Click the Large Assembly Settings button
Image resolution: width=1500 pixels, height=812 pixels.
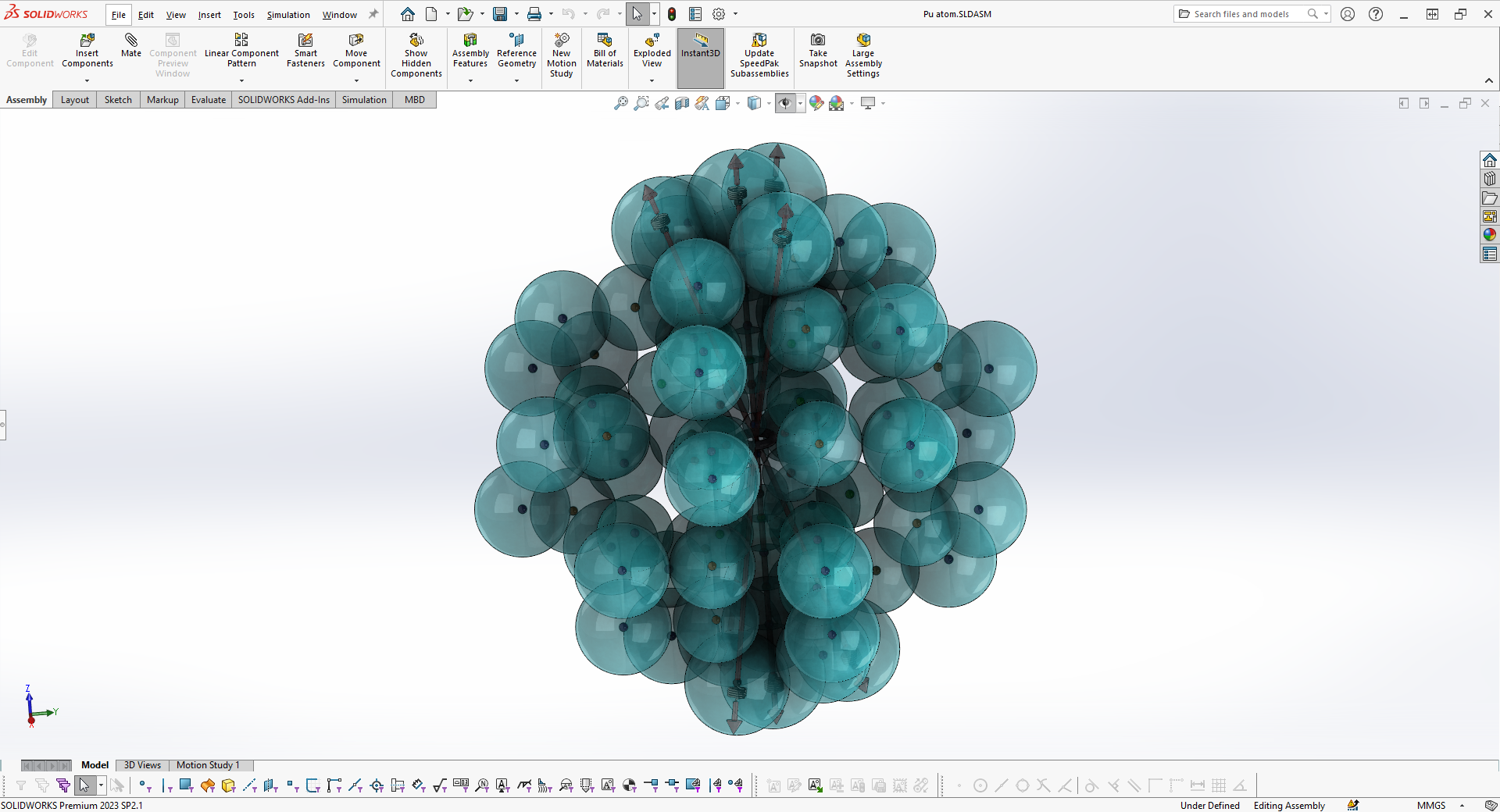[x=862, y=55]
